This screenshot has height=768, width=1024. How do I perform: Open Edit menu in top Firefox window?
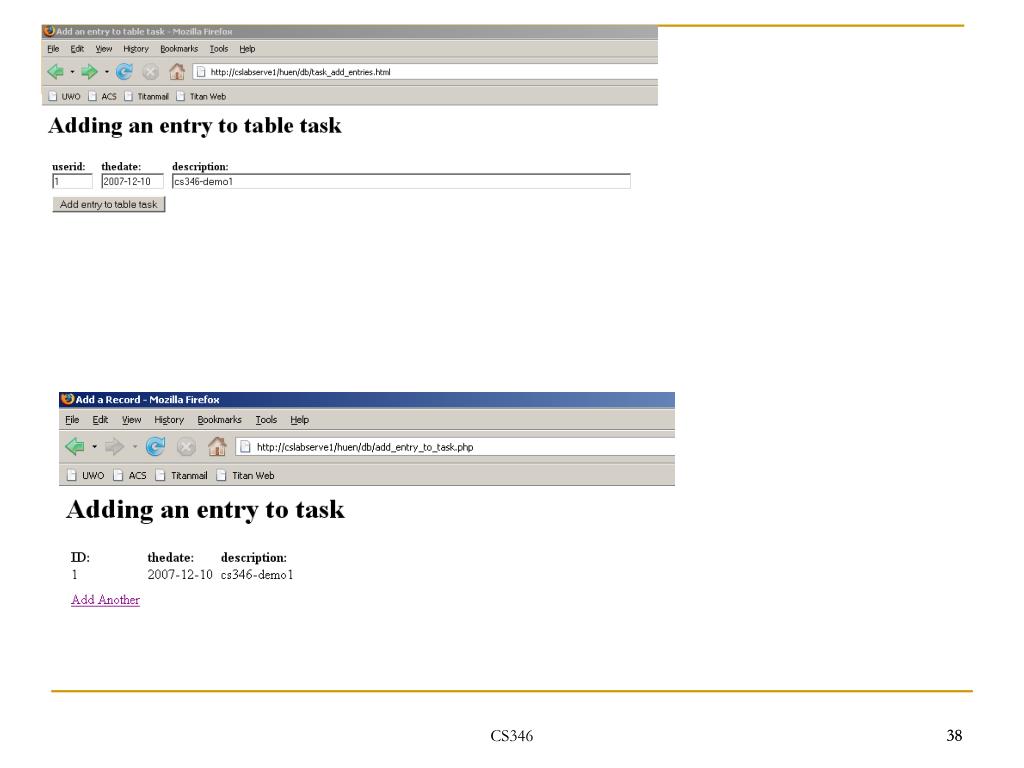(x=77, y=49)
